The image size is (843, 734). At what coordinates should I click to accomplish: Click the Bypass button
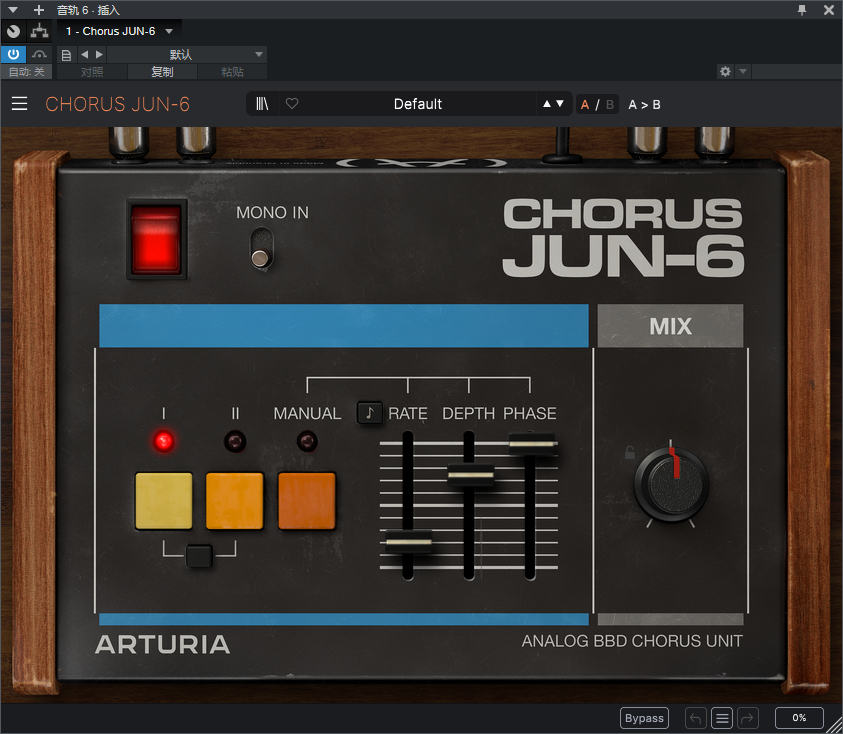tap(644, 718)
